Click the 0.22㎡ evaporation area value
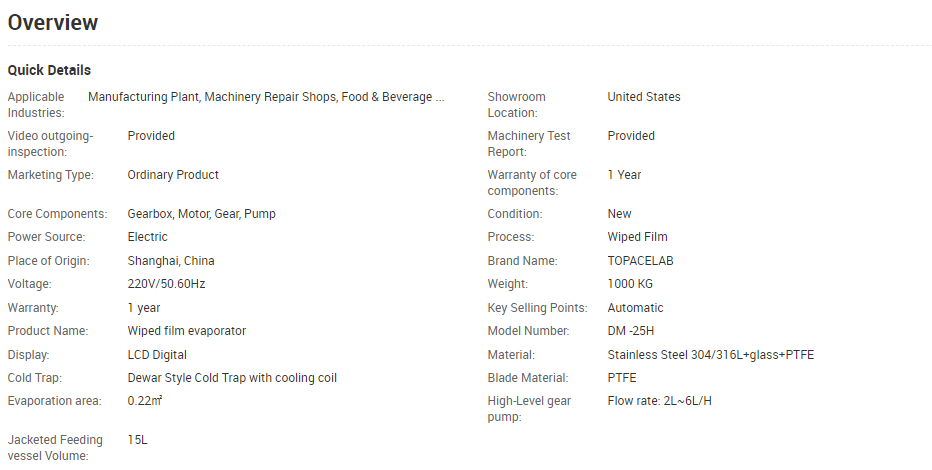932x470 pixels. tap(145, 401)
